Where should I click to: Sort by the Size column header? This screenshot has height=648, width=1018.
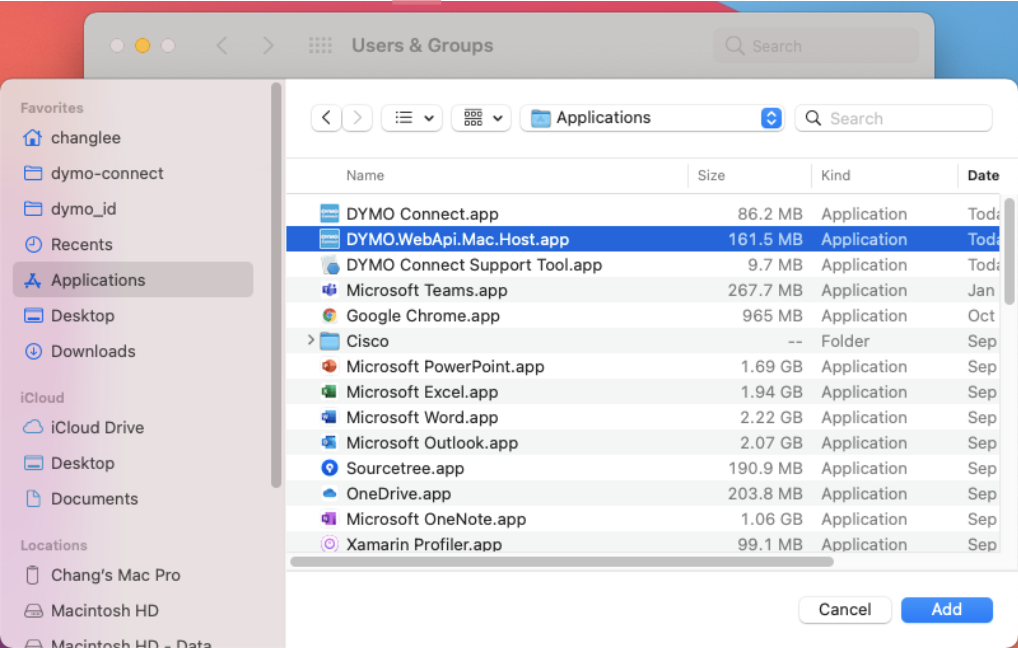pos(711,175)
